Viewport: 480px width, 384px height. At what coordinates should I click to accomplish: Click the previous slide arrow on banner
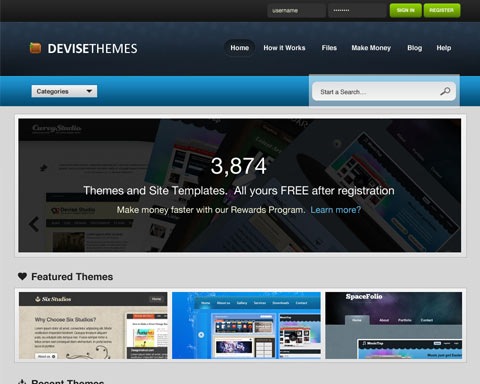(x=34, y=224)
